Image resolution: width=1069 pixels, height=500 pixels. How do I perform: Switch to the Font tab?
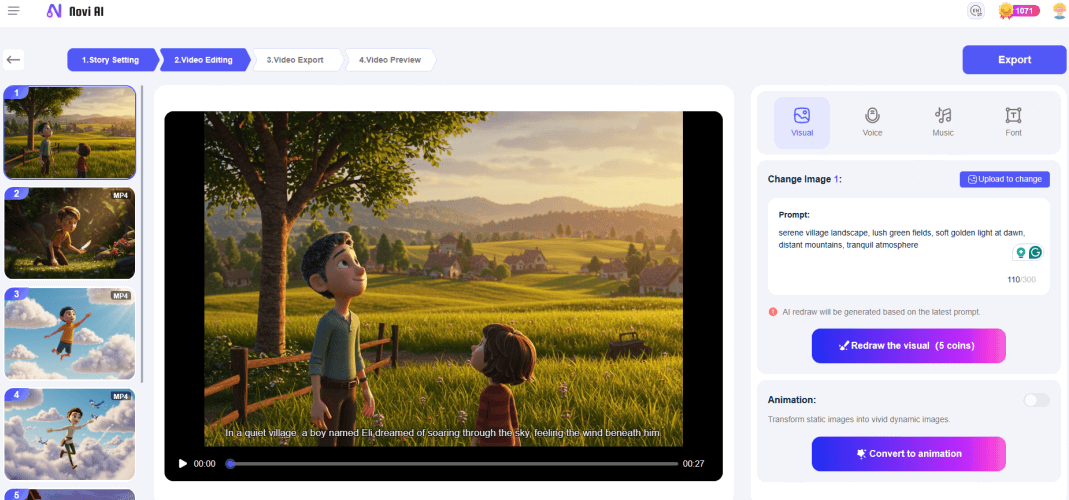coord(1013,123)
